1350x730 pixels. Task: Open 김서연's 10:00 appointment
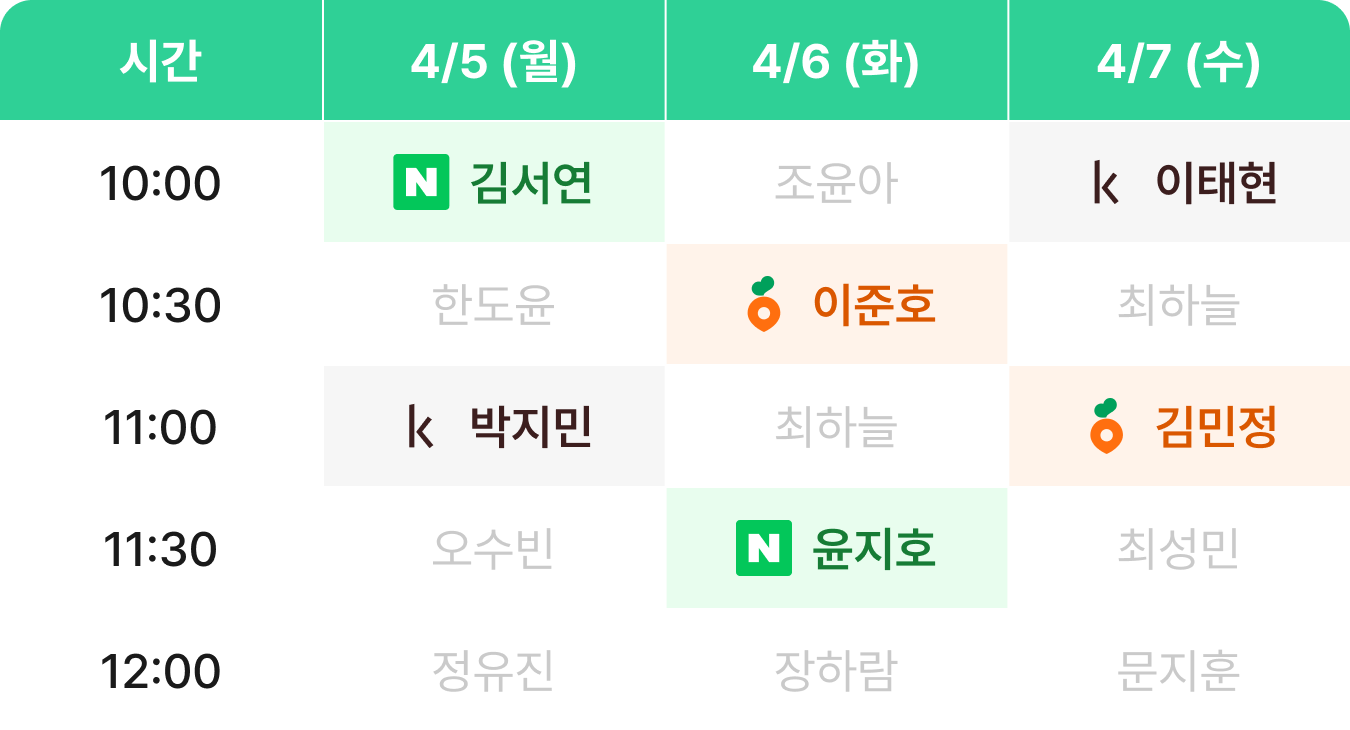coord(531,183)
